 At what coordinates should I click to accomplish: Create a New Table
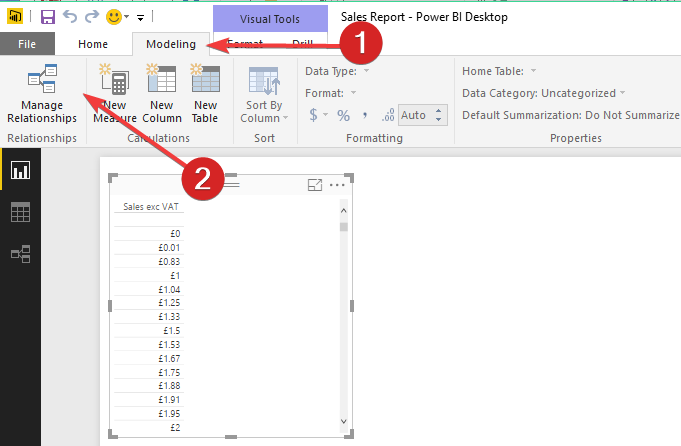click(205, 94)
